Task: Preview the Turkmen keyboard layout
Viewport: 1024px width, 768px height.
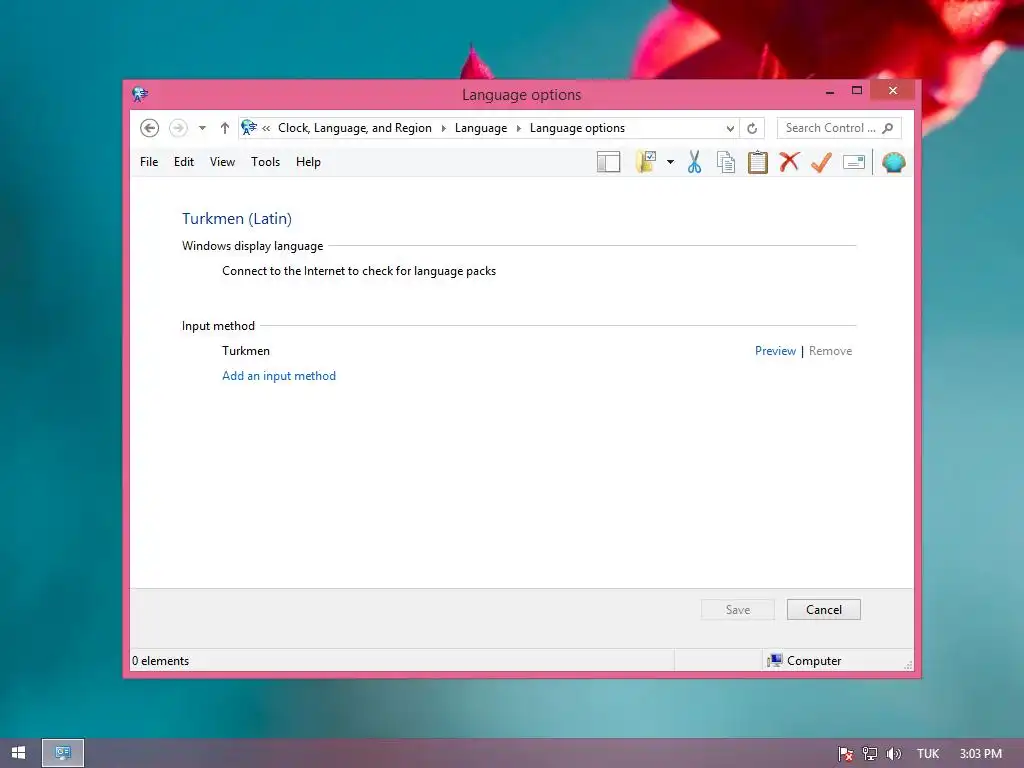Action: point(775,351)
